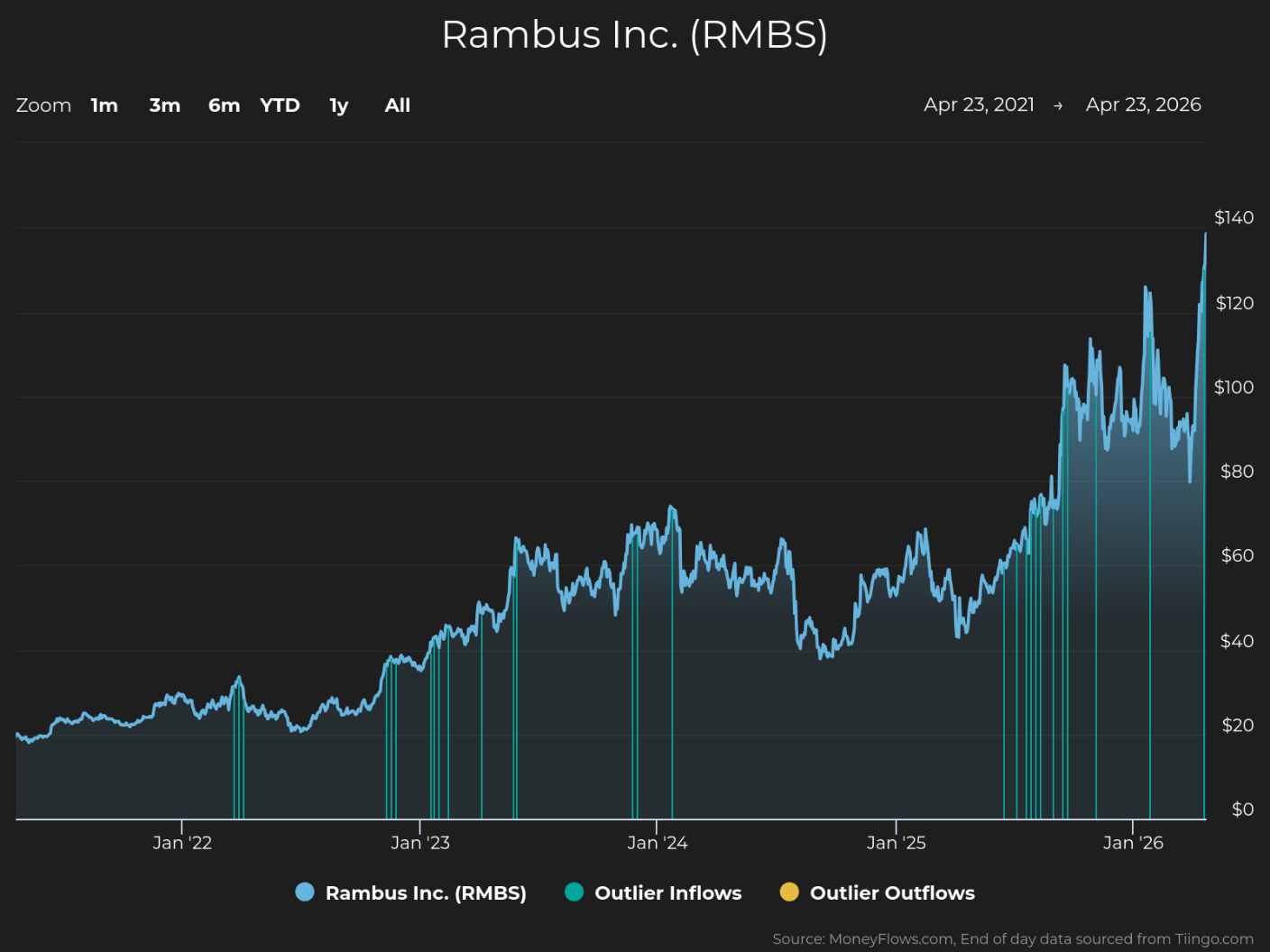The image size is (1270, 952).
Task: Click the $120 price axis label
Action: tap(1235, 303)
